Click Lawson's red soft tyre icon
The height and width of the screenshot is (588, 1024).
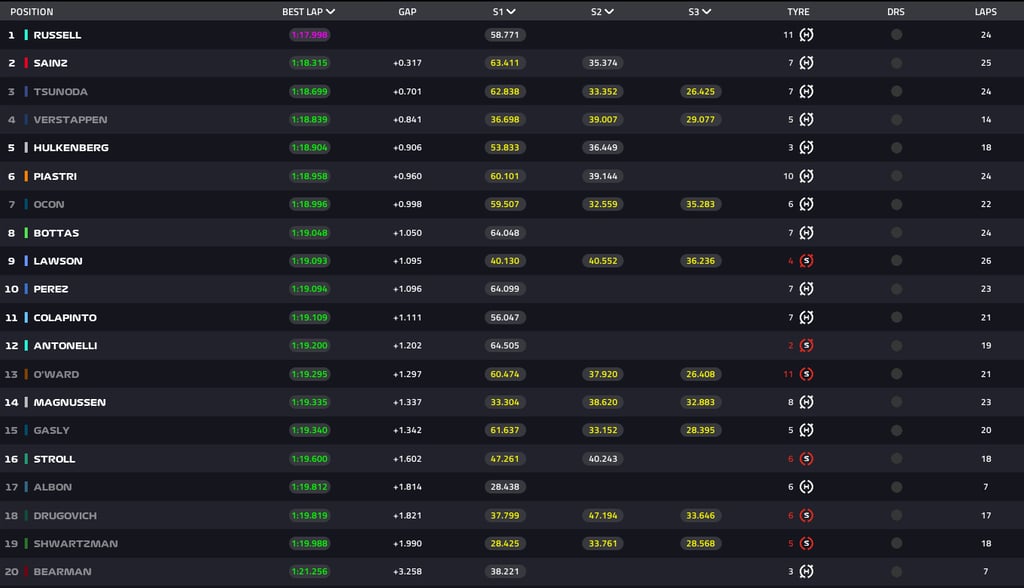807,261
